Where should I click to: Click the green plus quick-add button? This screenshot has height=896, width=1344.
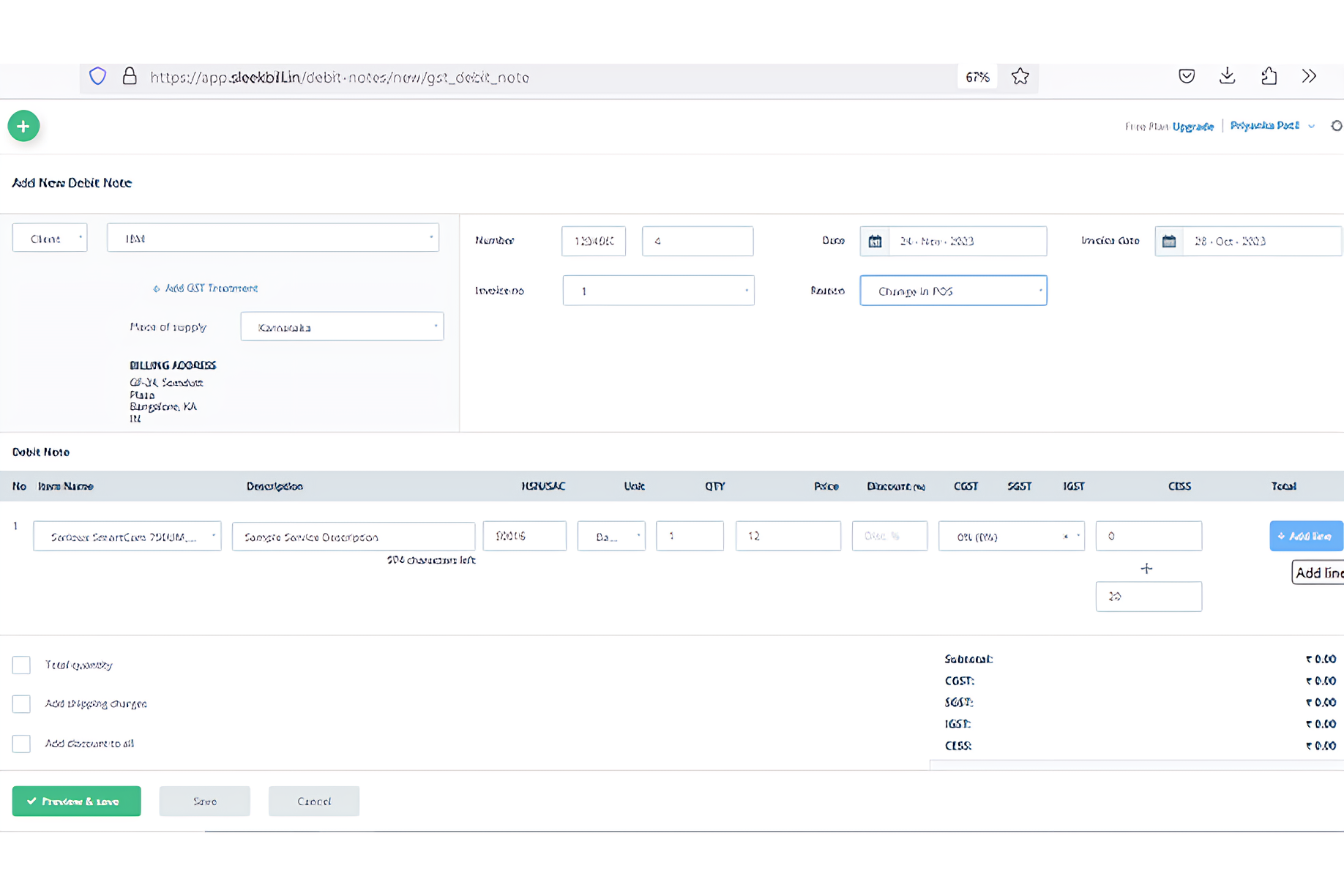tap(23, 126)
